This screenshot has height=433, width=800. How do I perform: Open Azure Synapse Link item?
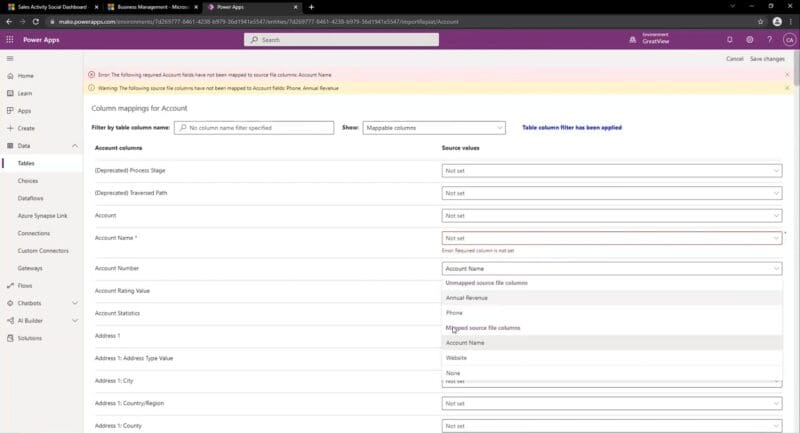point(41,216)
